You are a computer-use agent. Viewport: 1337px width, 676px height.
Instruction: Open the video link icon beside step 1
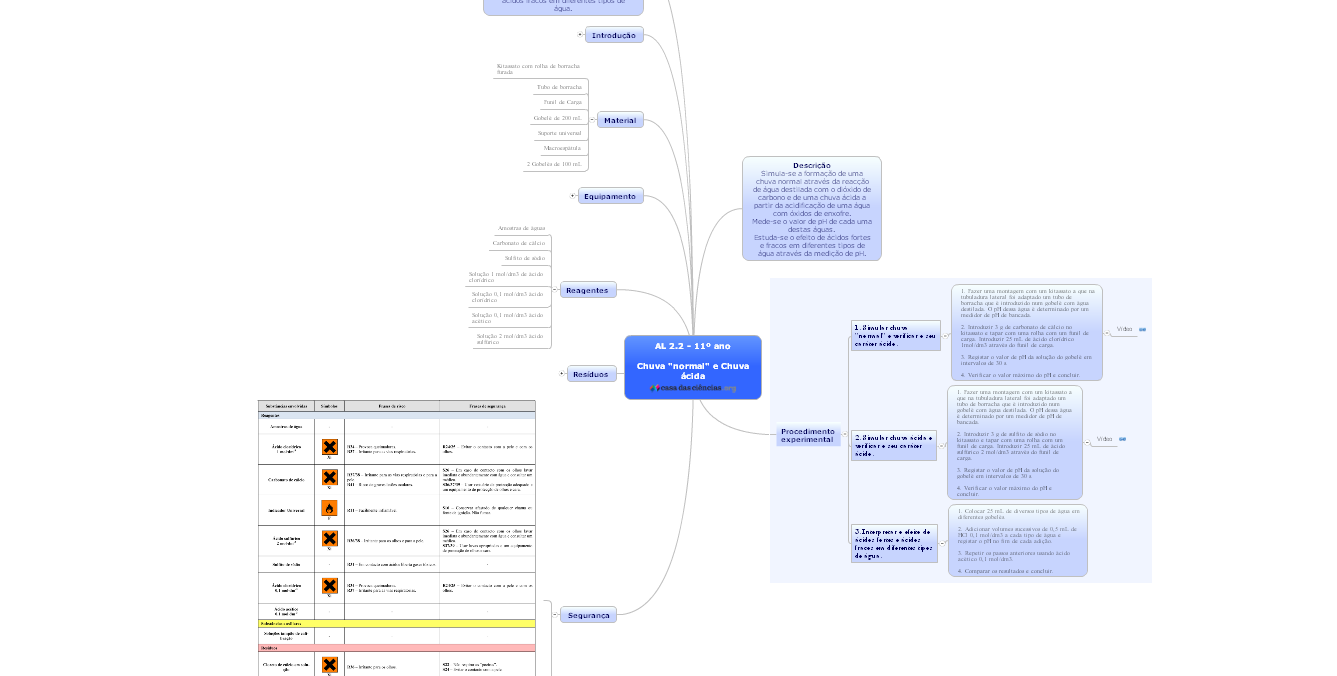(1142, 329)
